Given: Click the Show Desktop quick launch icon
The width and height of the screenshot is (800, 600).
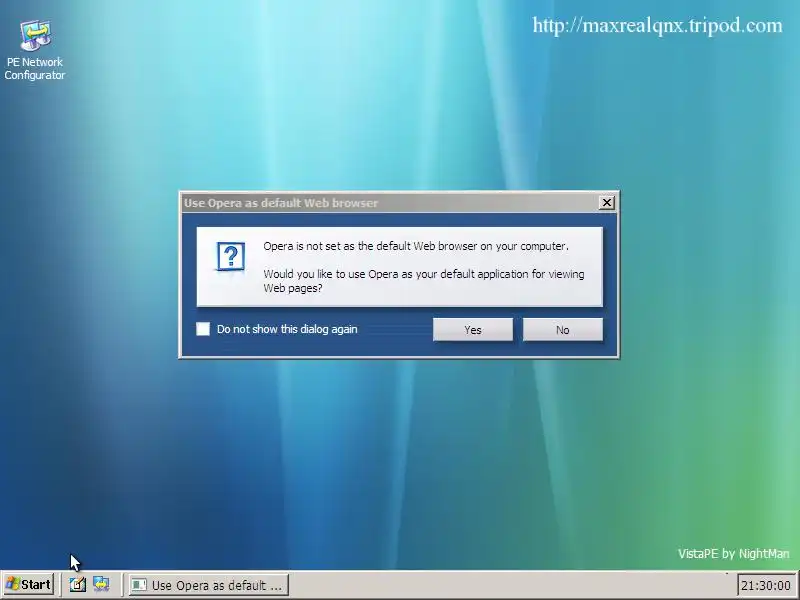Looking at the screenshot, I should pyautogui.click(x=78, y=584).
